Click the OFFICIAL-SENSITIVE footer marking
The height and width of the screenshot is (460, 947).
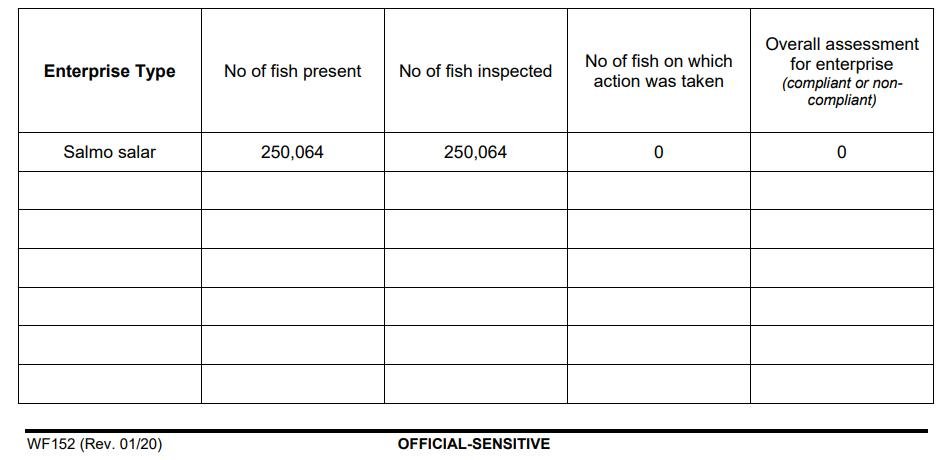coord(473,444)
